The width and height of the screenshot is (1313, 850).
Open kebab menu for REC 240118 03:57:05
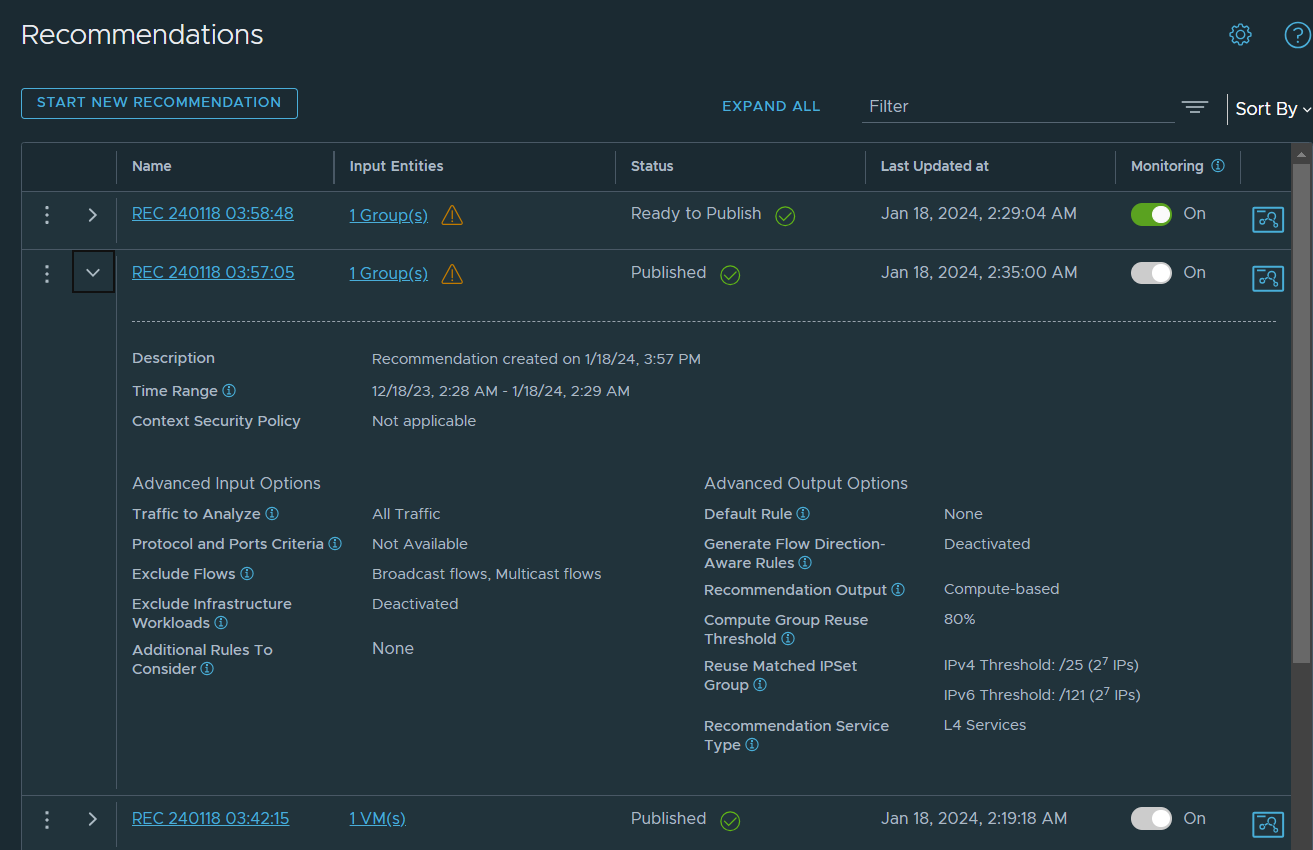46,273
